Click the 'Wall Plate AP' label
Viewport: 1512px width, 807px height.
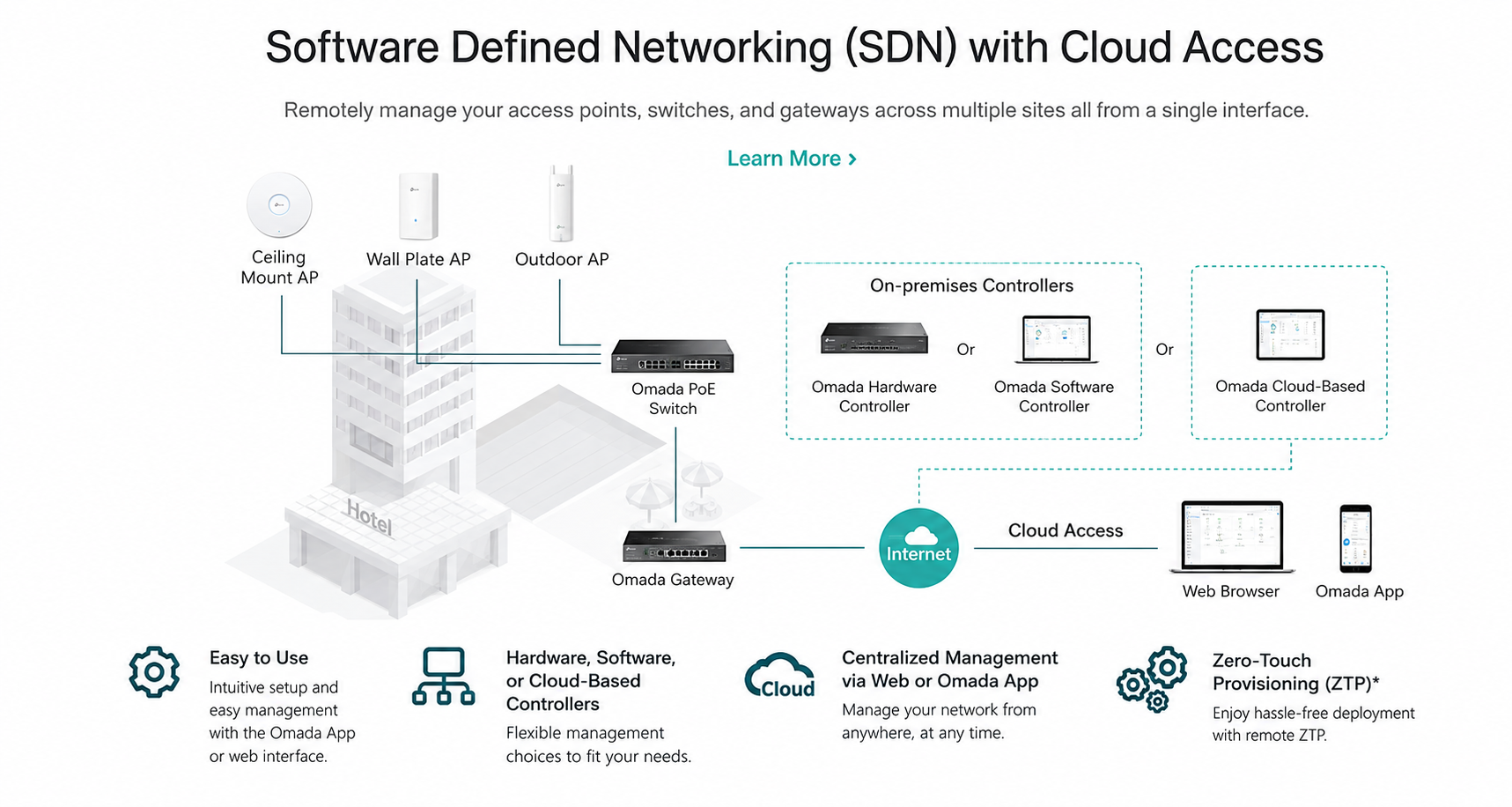coord(418,259)
